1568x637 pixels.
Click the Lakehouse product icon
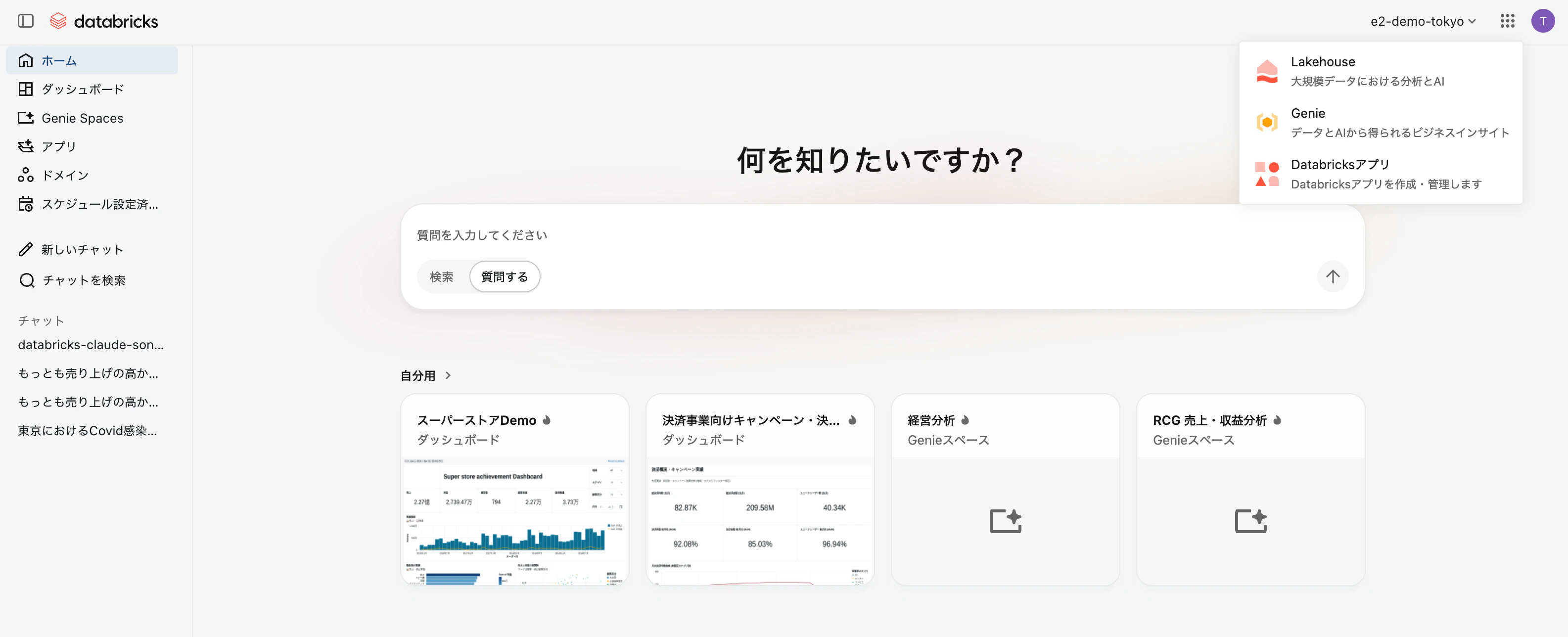(x=1267, y=71)
